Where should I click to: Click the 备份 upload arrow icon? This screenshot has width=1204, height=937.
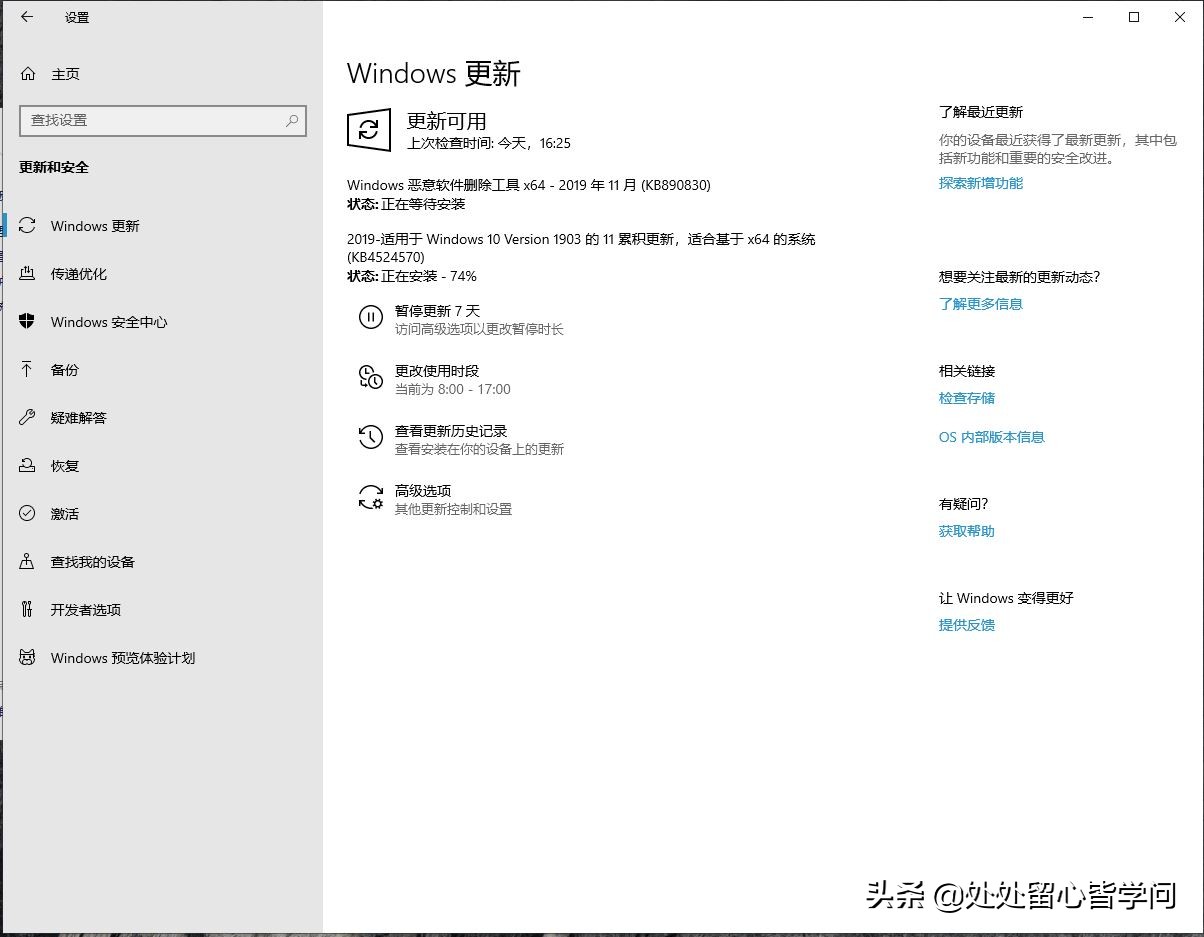27,370
